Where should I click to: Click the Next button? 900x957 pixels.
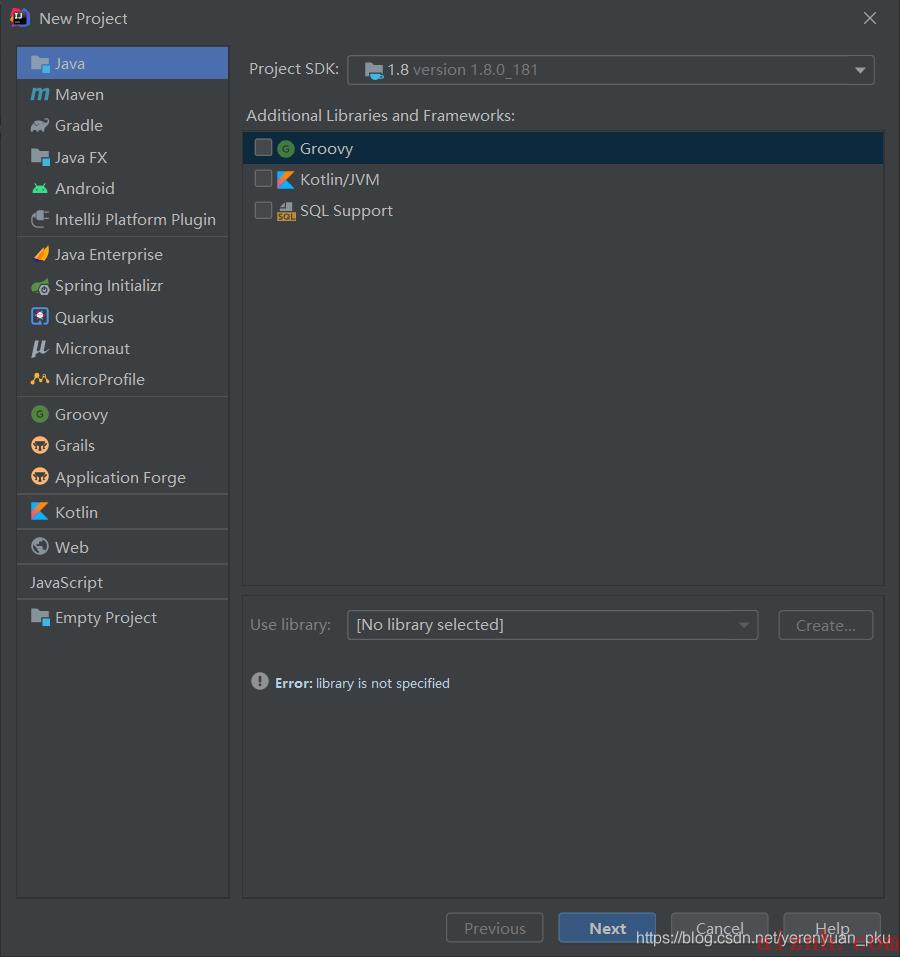coord(607,928)
